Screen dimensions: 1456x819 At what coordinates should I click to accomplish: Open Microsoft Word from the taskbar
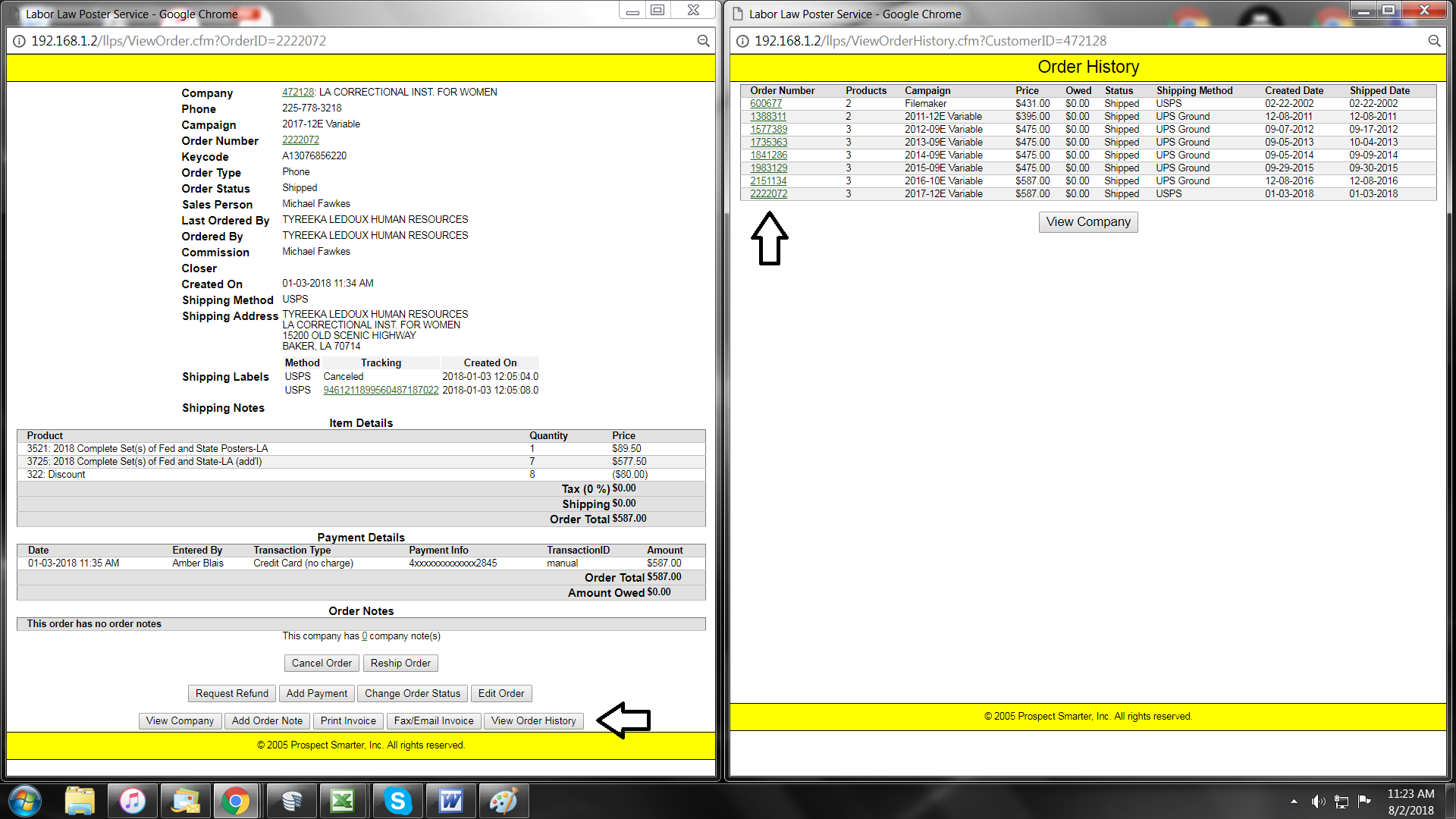pyautogui.click(x=450, y=801)
